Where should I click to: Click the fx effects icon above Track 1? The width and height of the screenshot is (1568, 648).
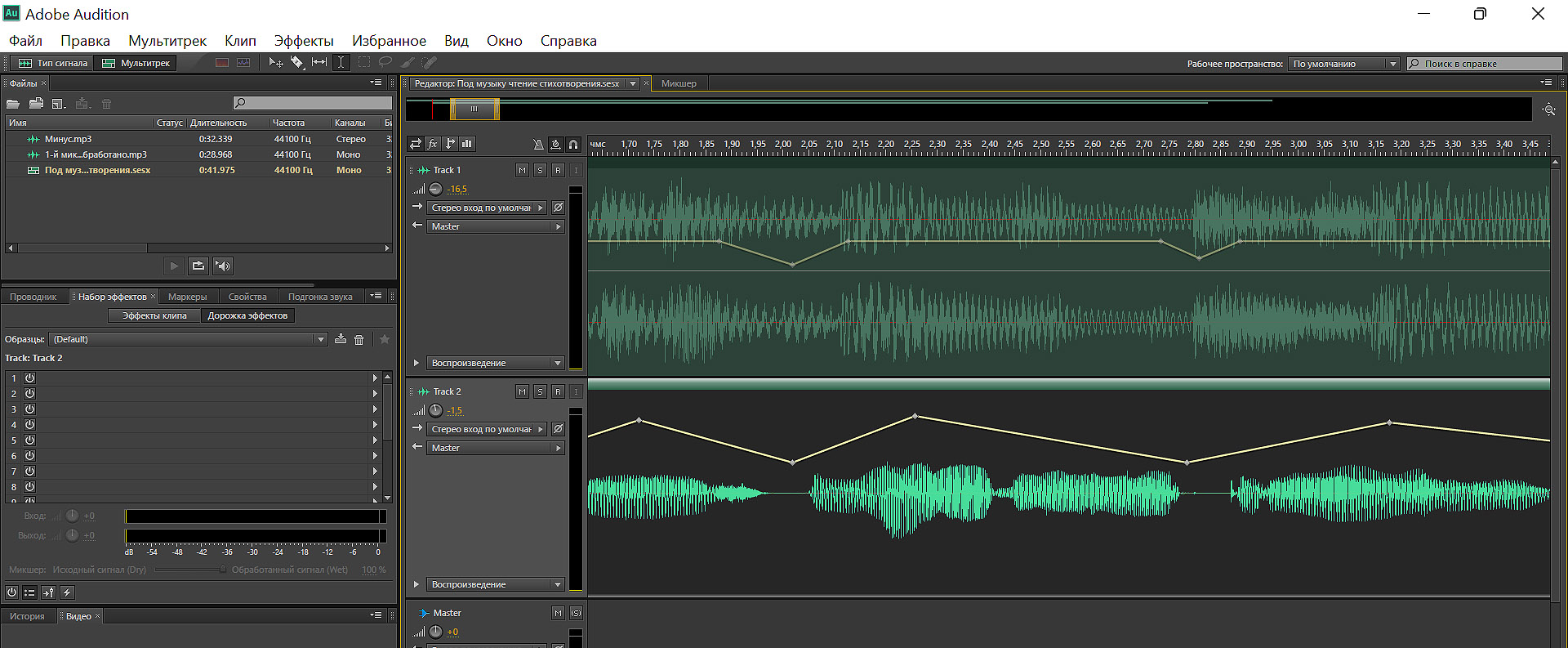click(x=433, y=144)
